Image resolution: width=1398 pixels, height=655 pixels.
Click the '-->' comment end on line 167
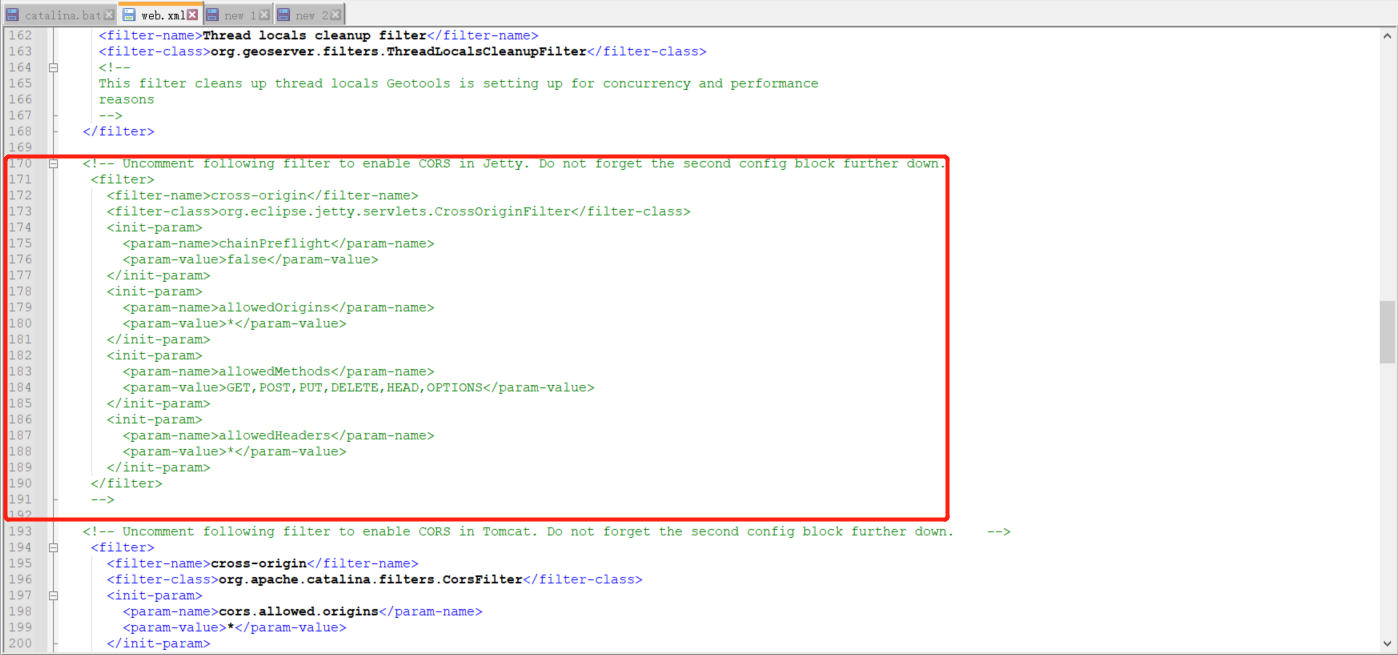pyautogui.click(x=110, y=116)
